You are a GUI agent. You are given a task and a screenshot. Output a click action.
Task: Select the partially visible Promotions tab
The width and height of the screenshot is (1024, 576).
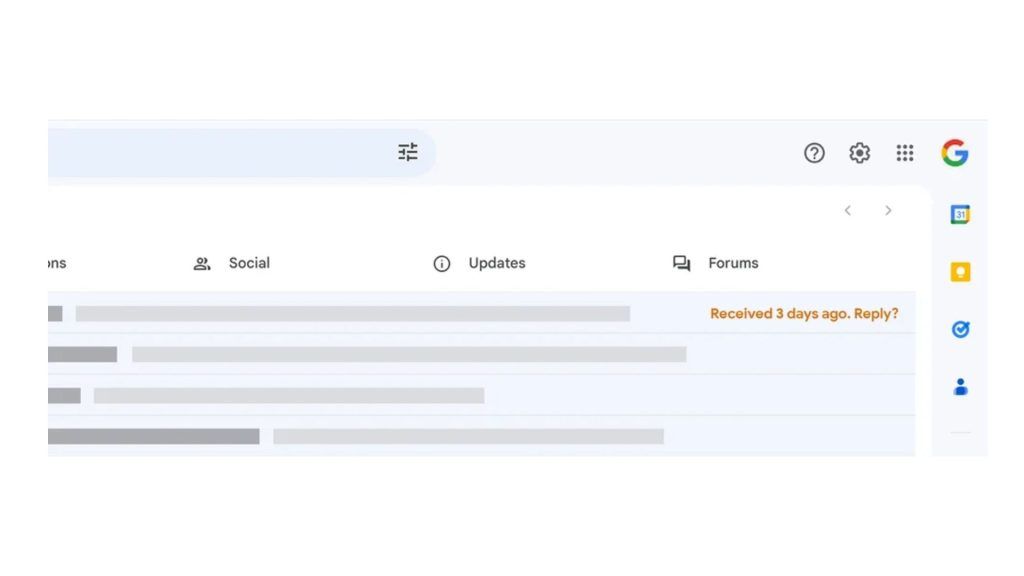coord(57,263)
